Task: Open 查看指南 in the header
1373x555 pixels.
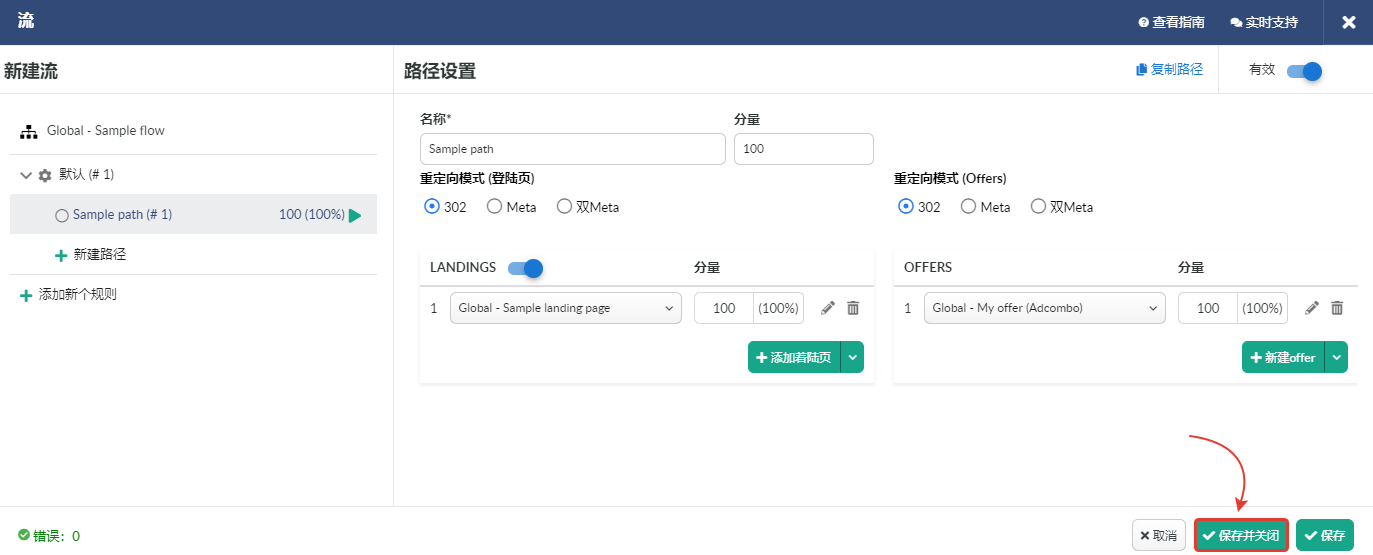Action: point(1171,22)
